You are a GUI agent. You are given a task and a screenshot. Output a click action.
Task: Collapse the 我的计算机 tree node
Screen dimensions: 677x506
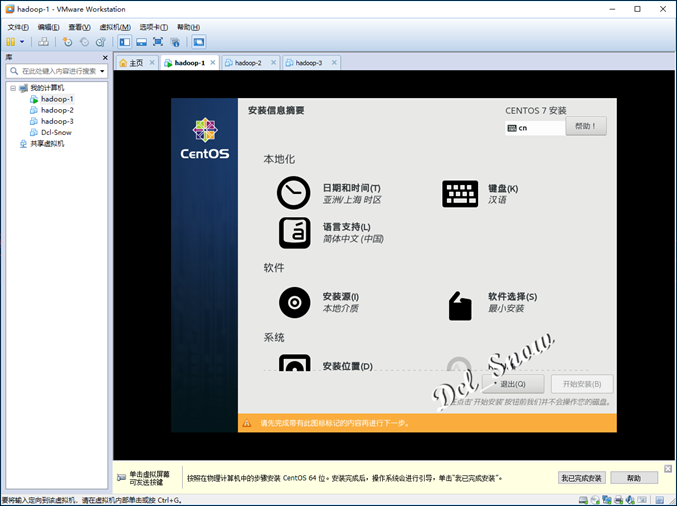point(13,88)
